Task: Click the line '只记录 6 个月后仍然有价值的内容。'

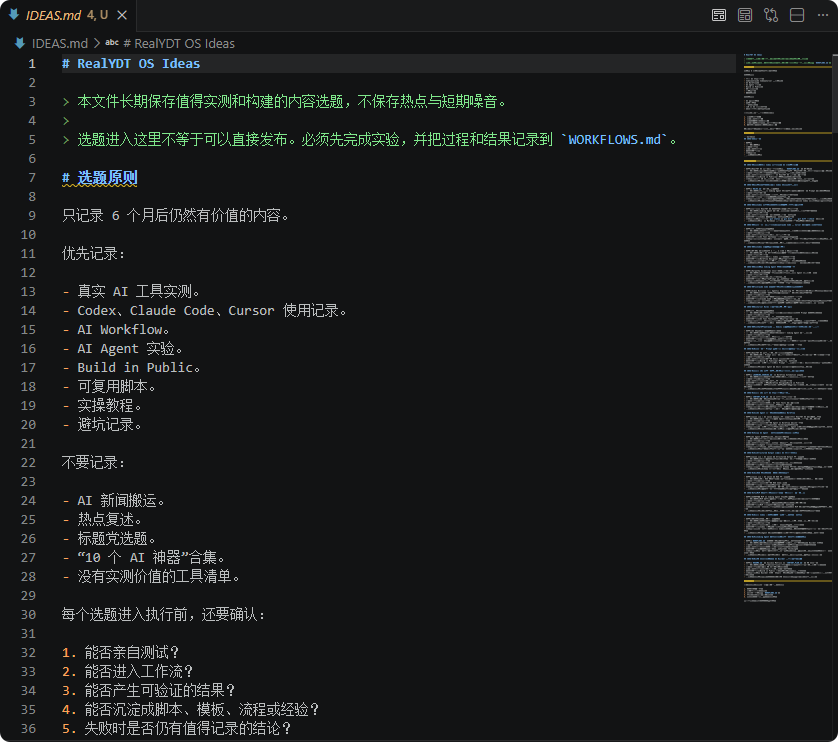Action: [x=175, y=215]
